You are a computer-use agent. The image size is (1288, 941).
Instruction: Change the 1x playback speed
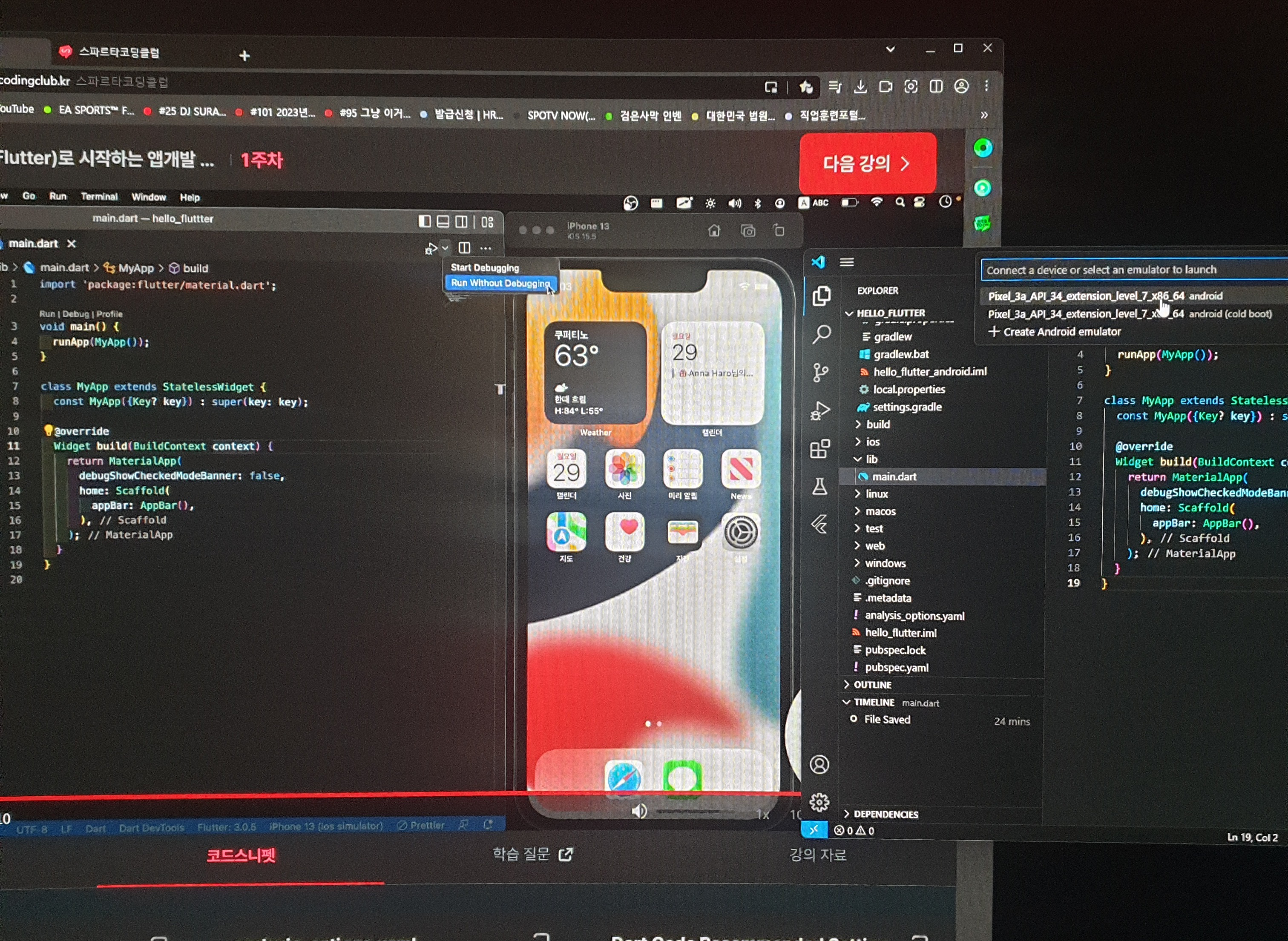click(x=763, y=814)
